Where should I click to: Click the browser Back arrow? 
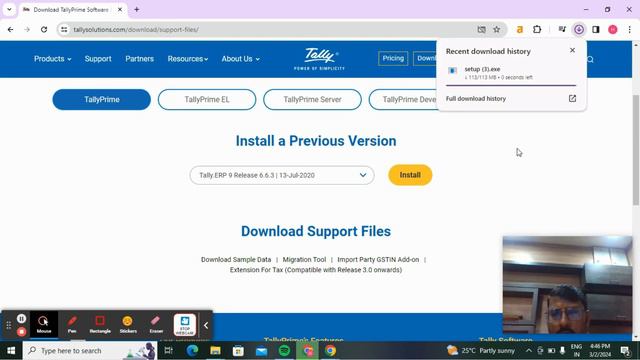pos(11,29)
